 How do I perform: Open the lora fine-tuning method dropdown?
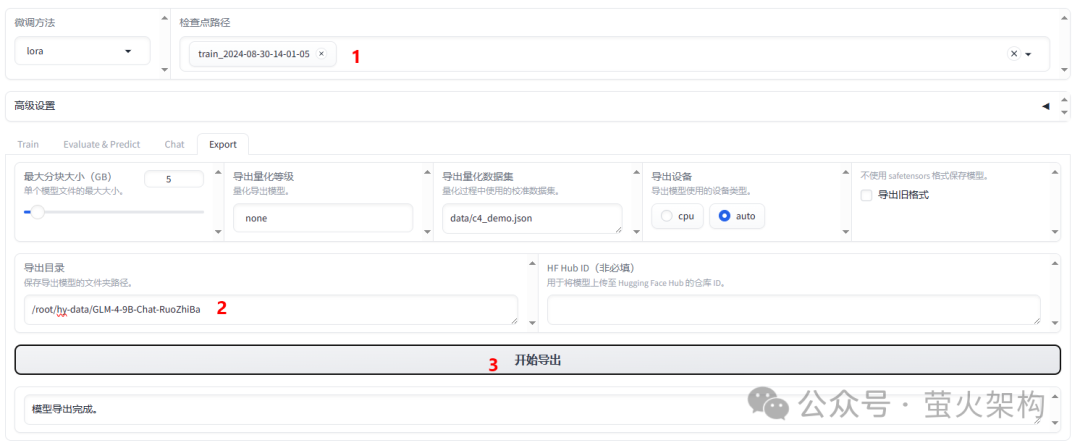pos(83,51)
